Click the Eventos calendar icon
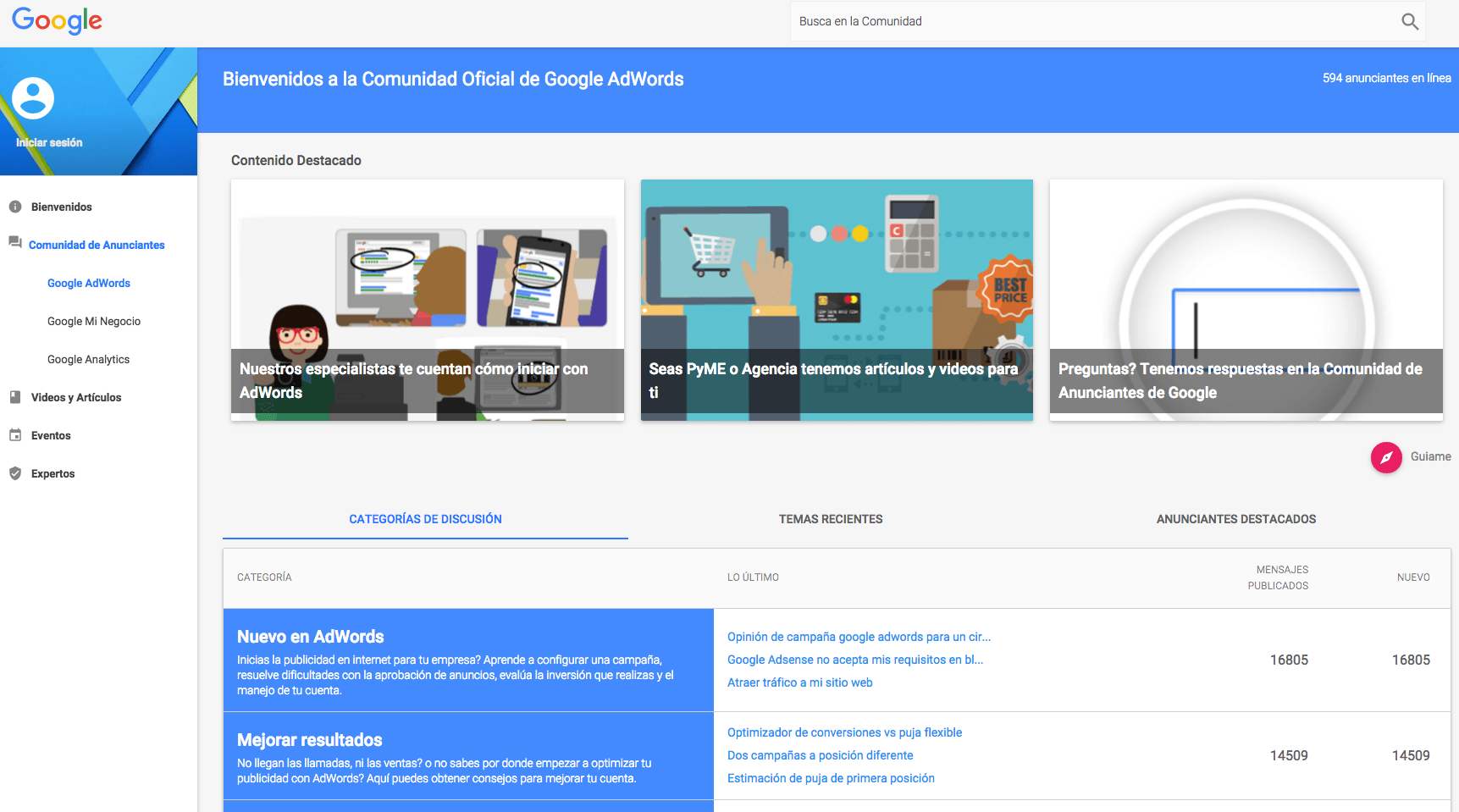Image resolution: width=1459 pixels, height=812 pixels. click(15, 435)
